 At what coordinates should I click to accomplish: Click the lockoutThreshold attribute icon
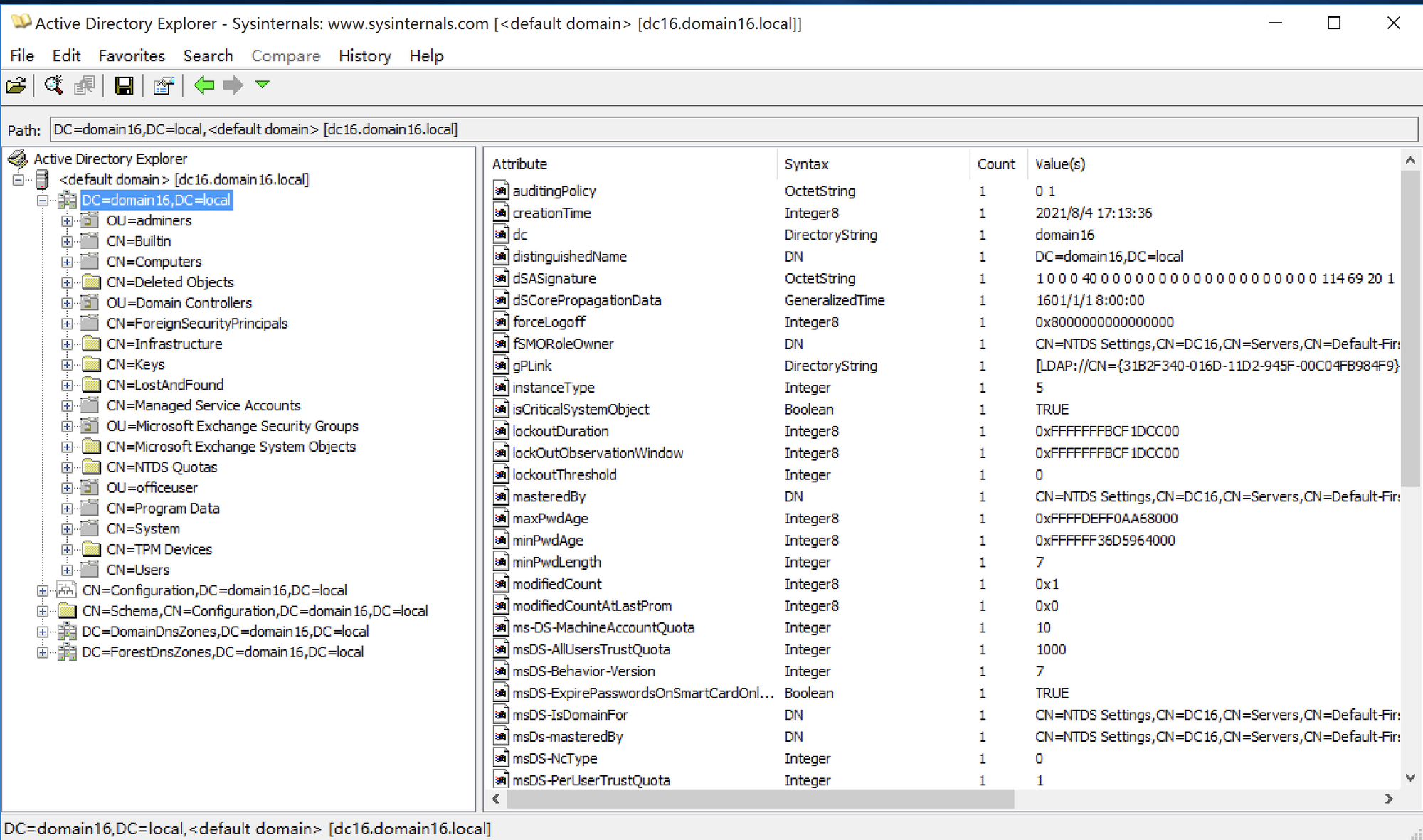tap(502, 474)
